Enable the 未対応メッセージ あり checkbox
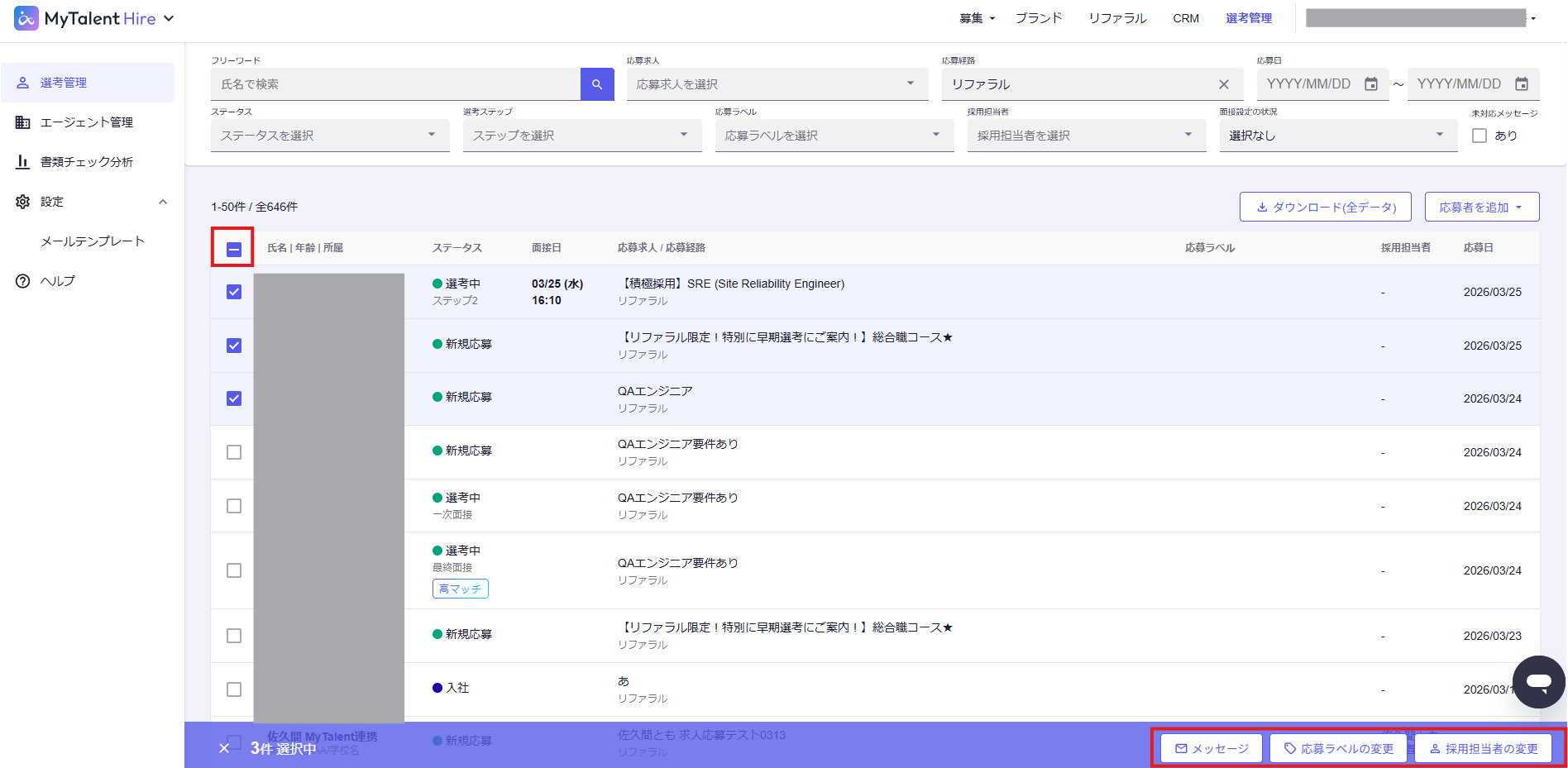1568x768 pixels. 1480,136
